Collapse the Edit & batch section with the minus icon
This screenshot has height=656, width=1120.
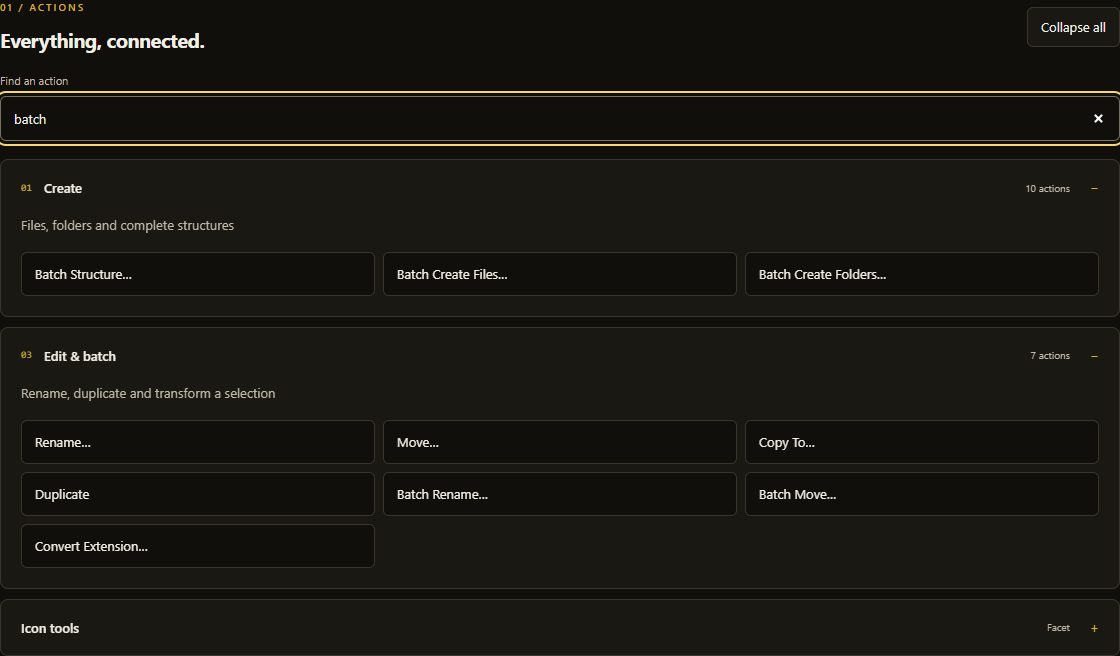tap(1094, 356)
